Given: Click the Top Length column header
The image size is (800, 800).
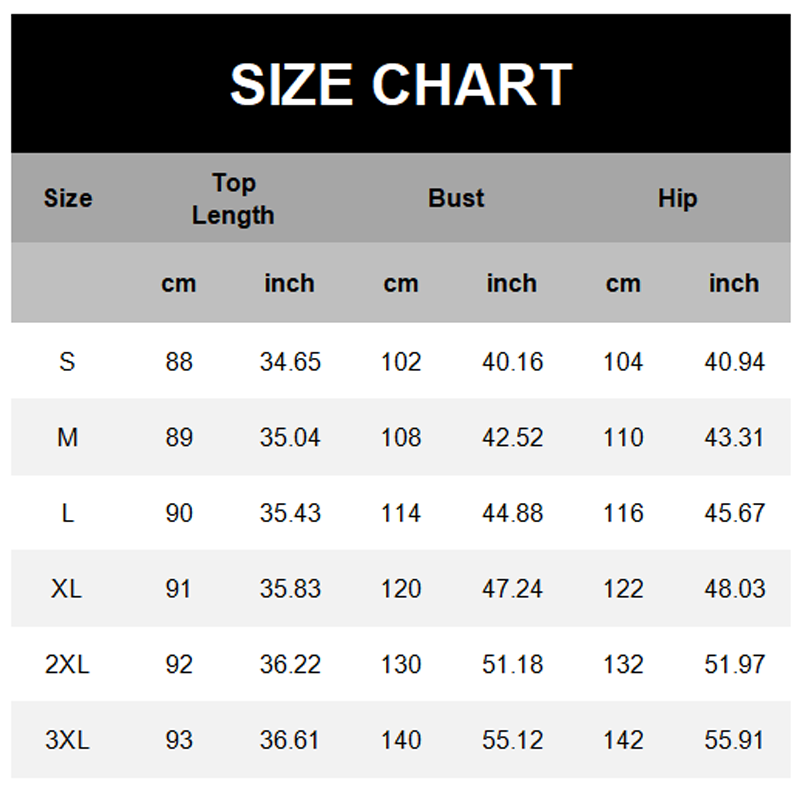Looking at the screenshot, I should coord(233,198).
